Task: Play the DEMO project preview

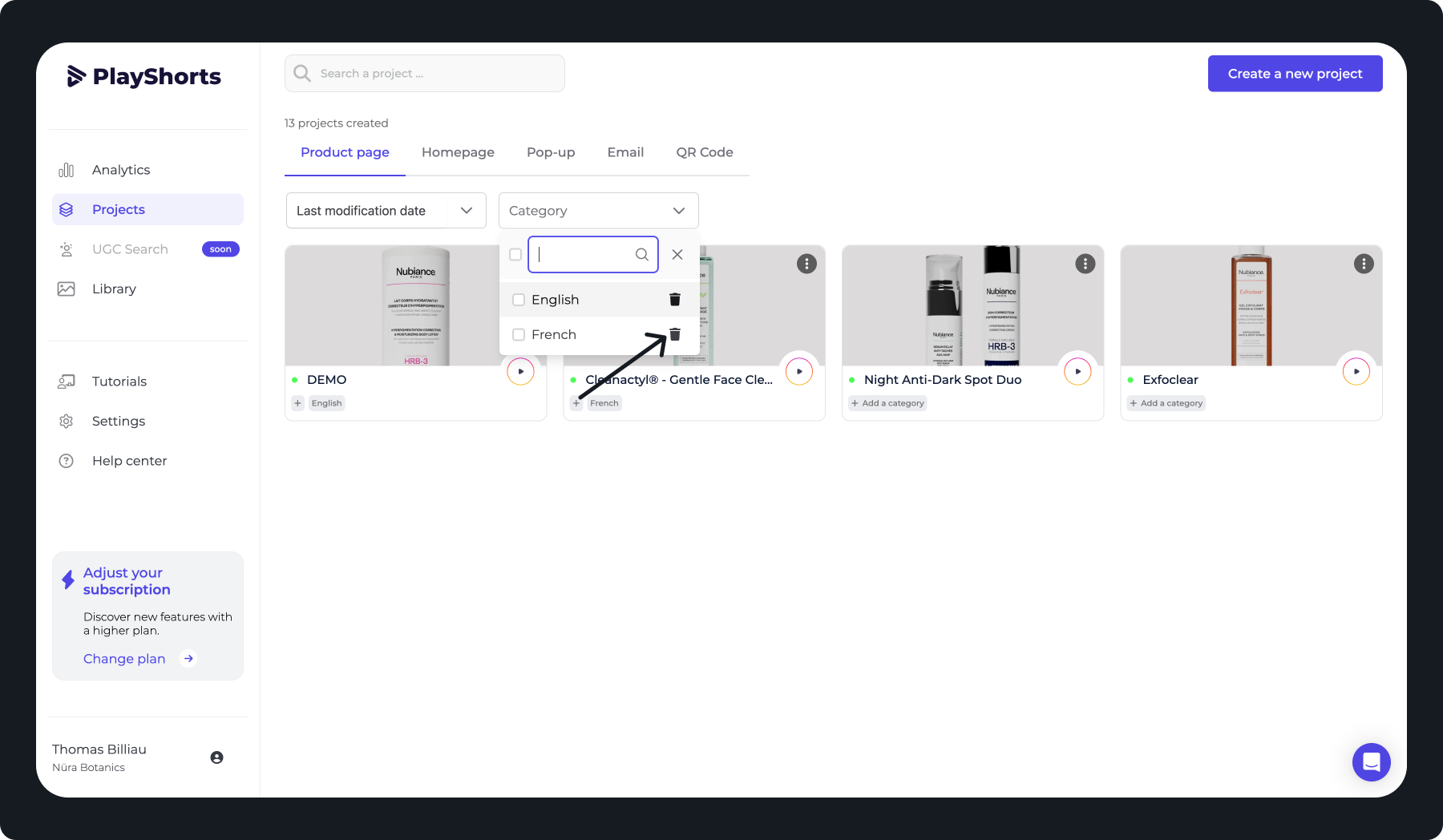Action: (x=521, y=371)
